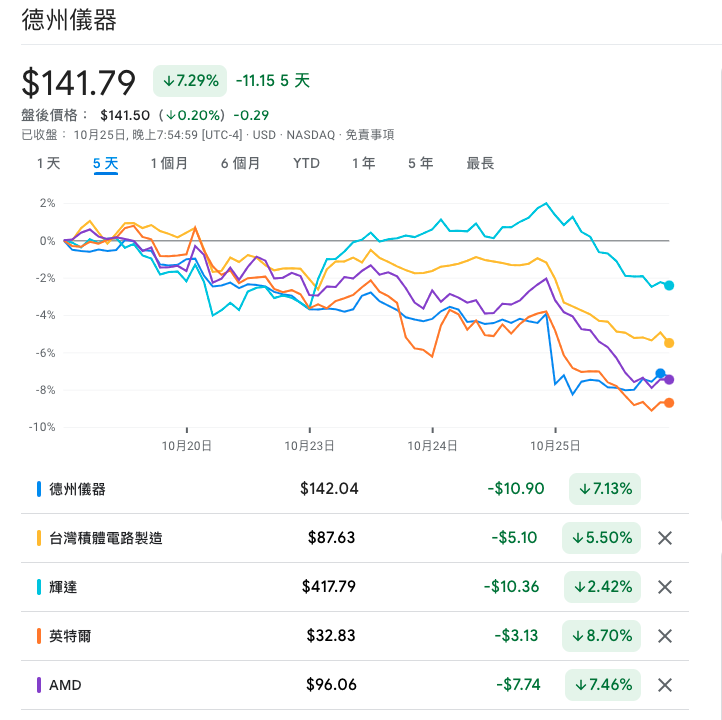The height and width of the screenshot is (720, 722).
Task: Click the -11.15 5 天 change text
Action: (x=273, y=81)
